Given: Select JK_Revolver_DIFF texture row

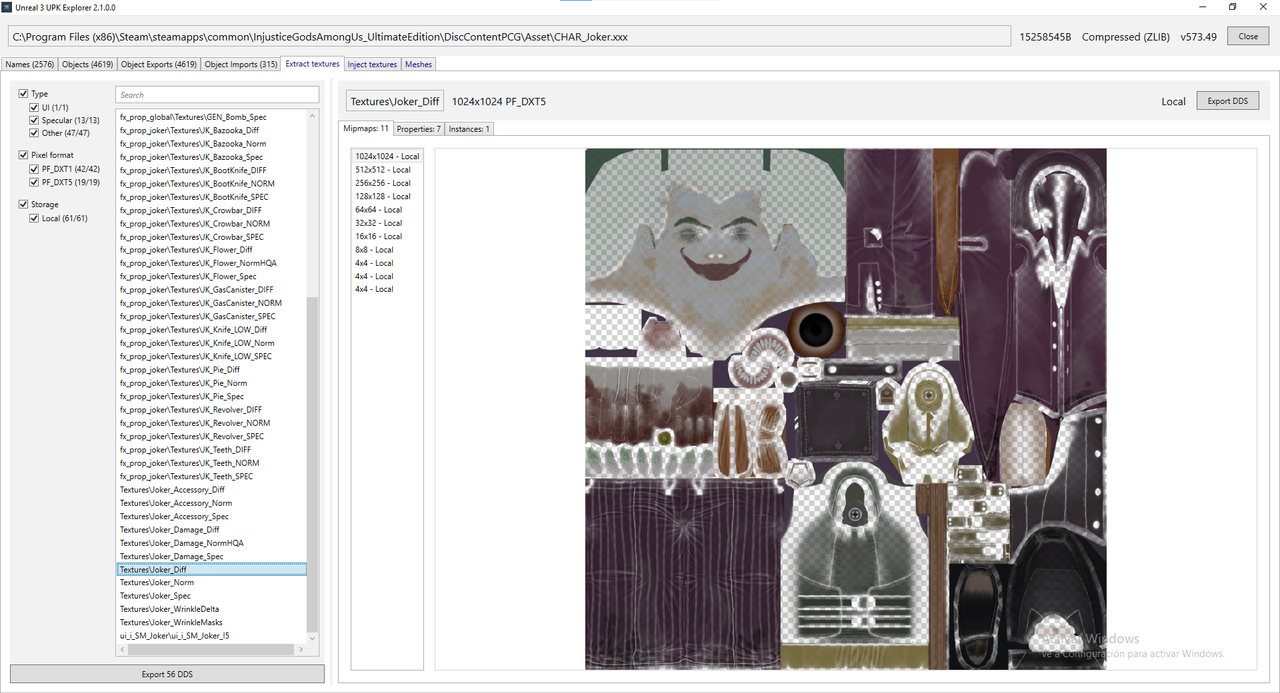Looking at the screenshot, I should [212, 409].
